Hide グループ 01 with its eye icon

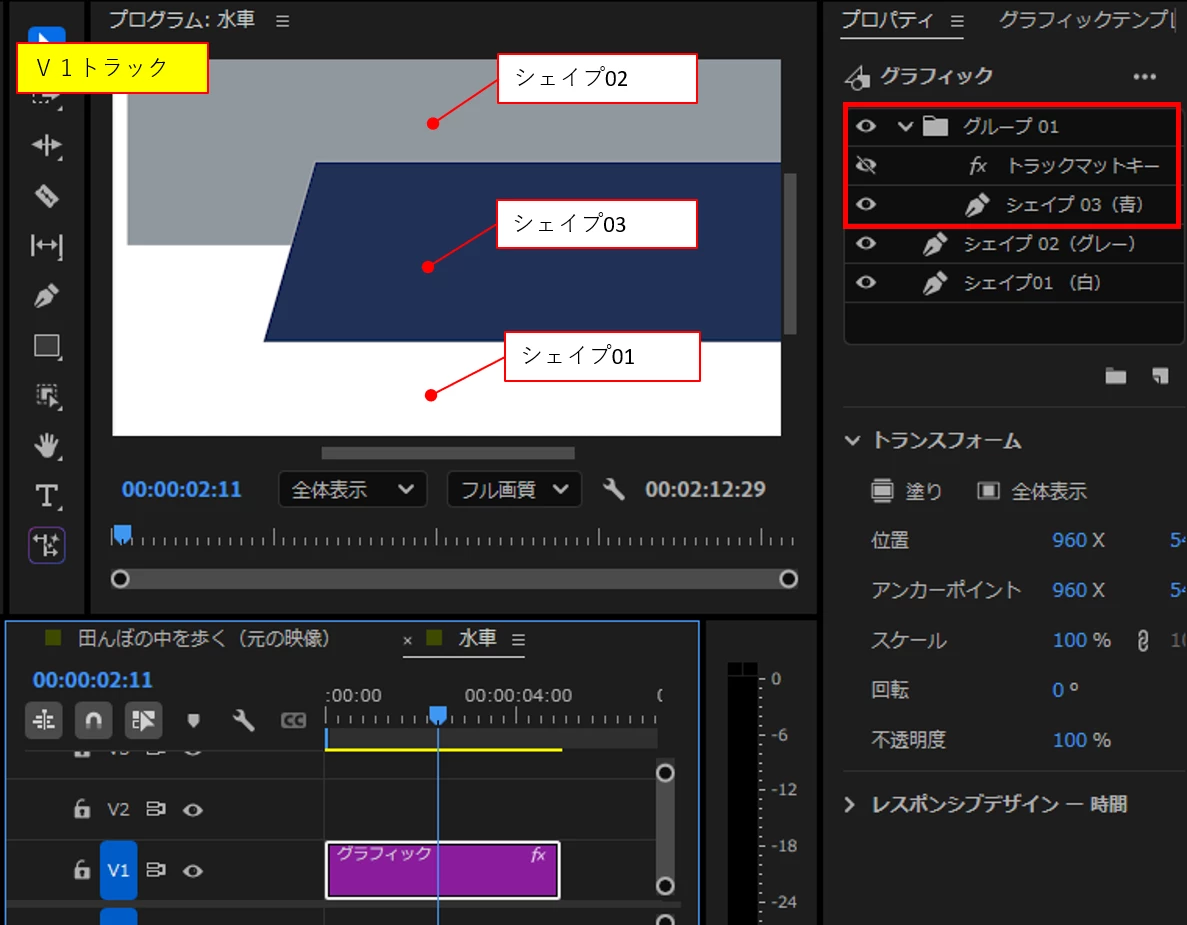[x=866, y=126]
